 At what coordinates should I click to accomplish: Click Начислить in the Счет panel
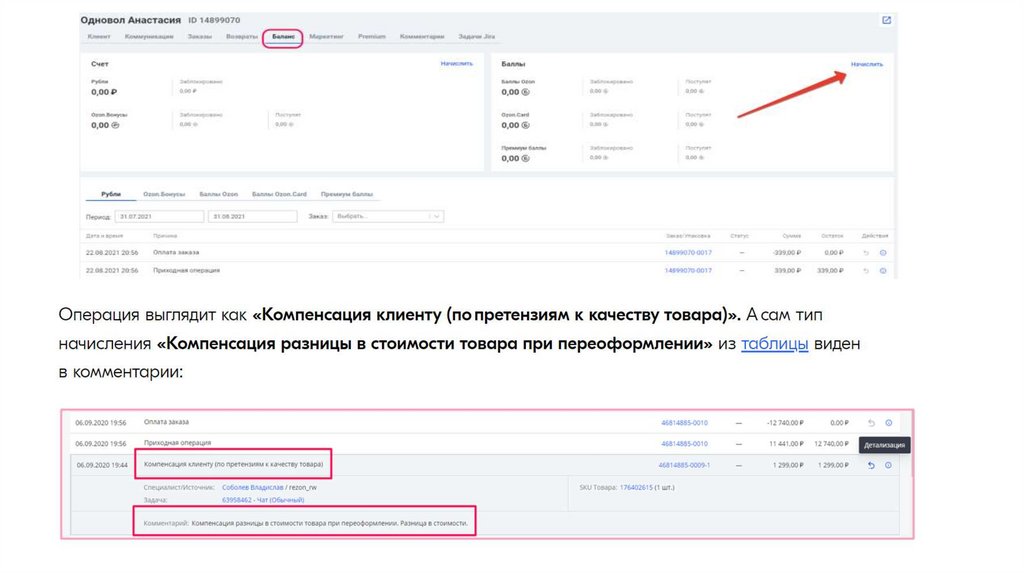coord(456,63)
